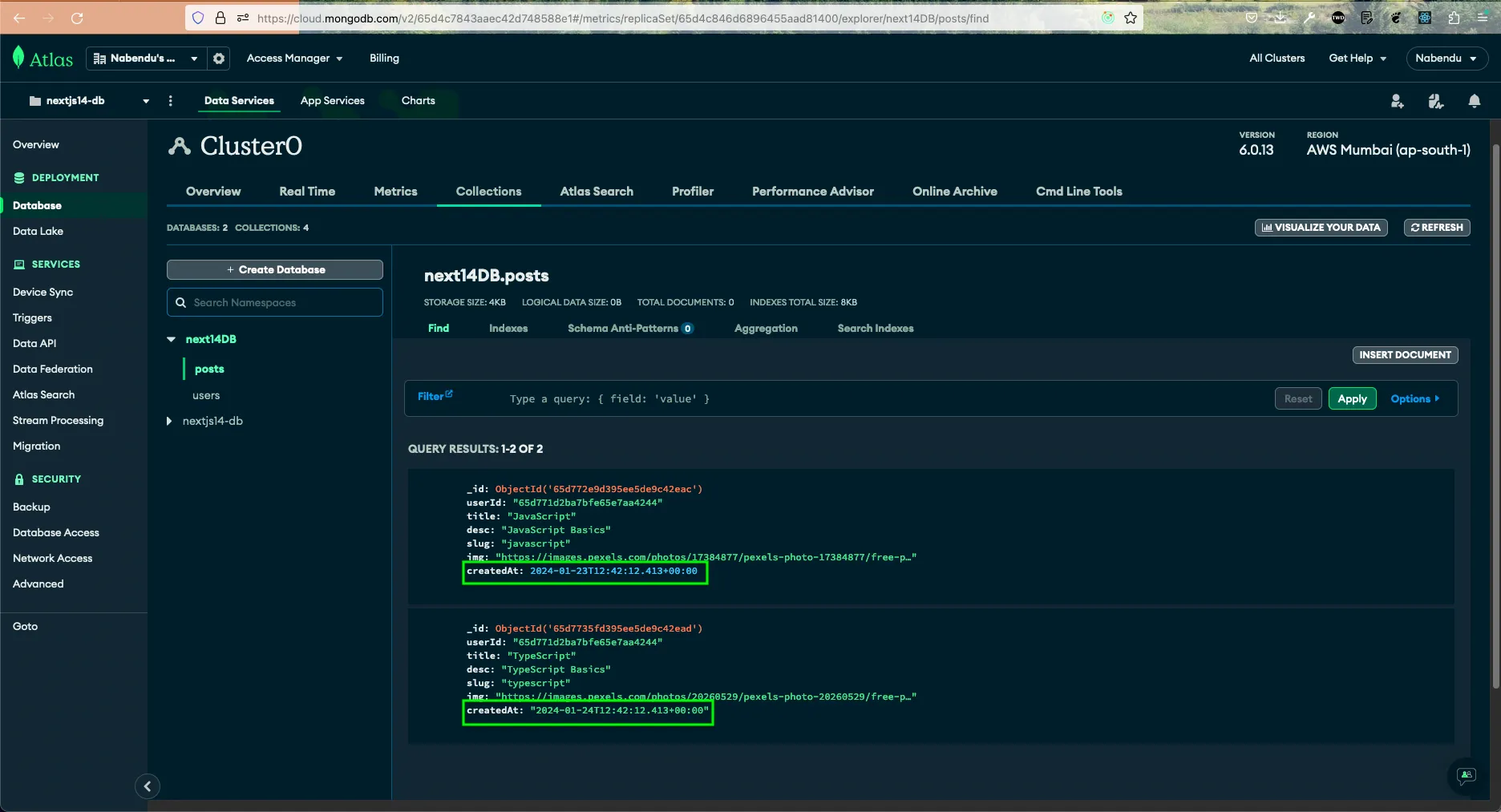This screenshot has width=1501, height=812.
Task: Click the Pocket save icon
Action: click(x=1252, y=18)
